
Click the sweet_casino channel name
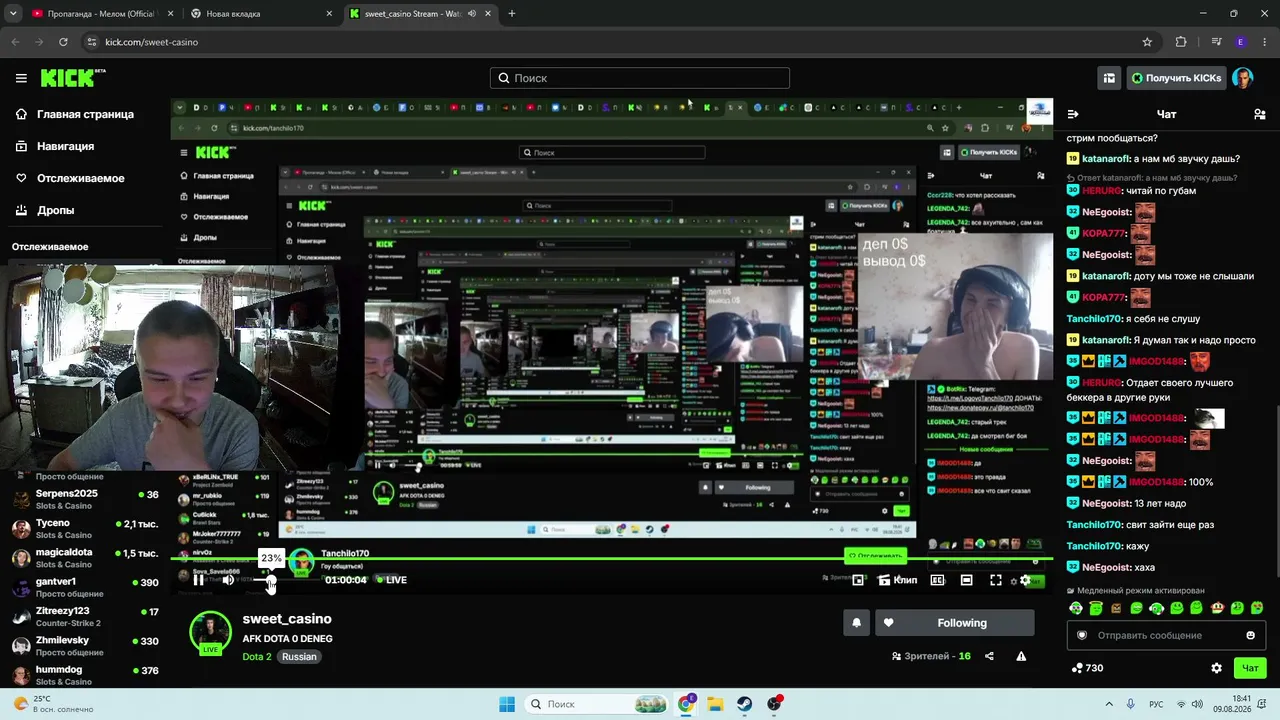[x=287, y=619]
